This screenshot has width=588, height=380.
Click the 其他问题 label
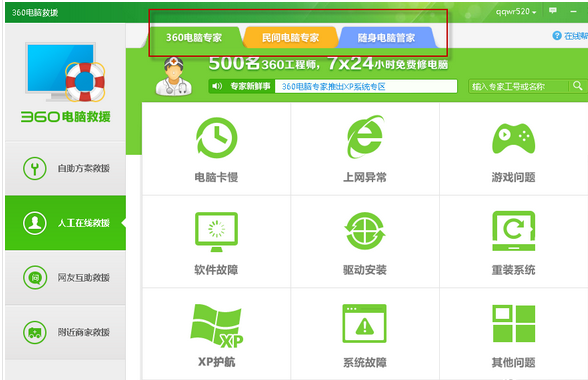point(513,362)
